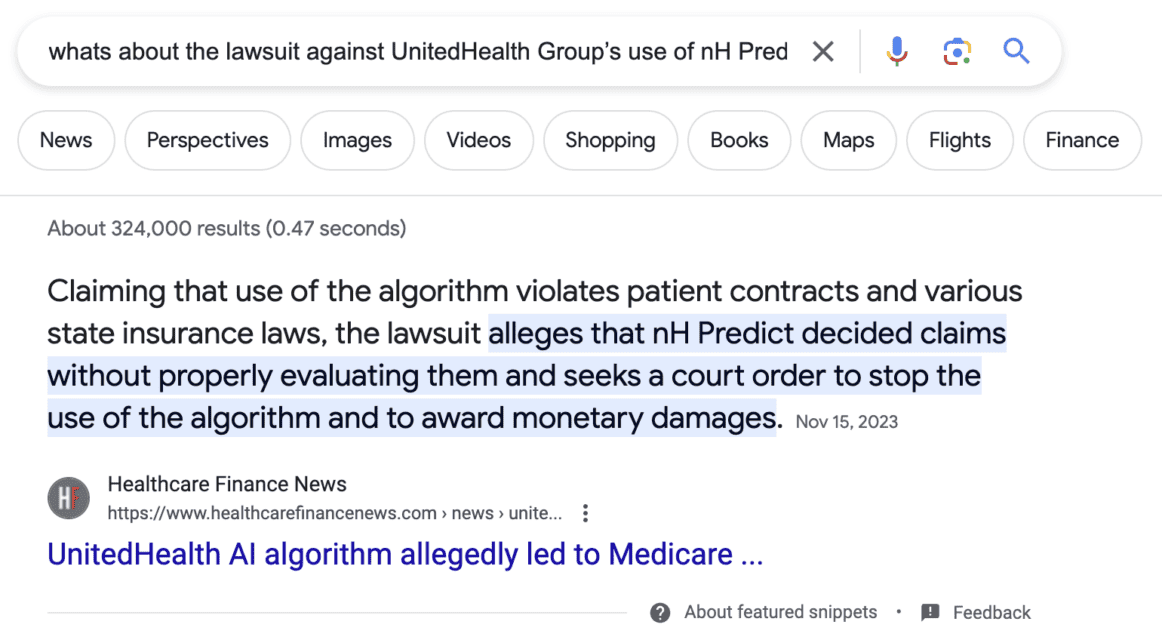Image resolution: width=1162 pixels, height=640 pixels.
Task: Select the Finance filter chip
Action: pos(1082,140)
